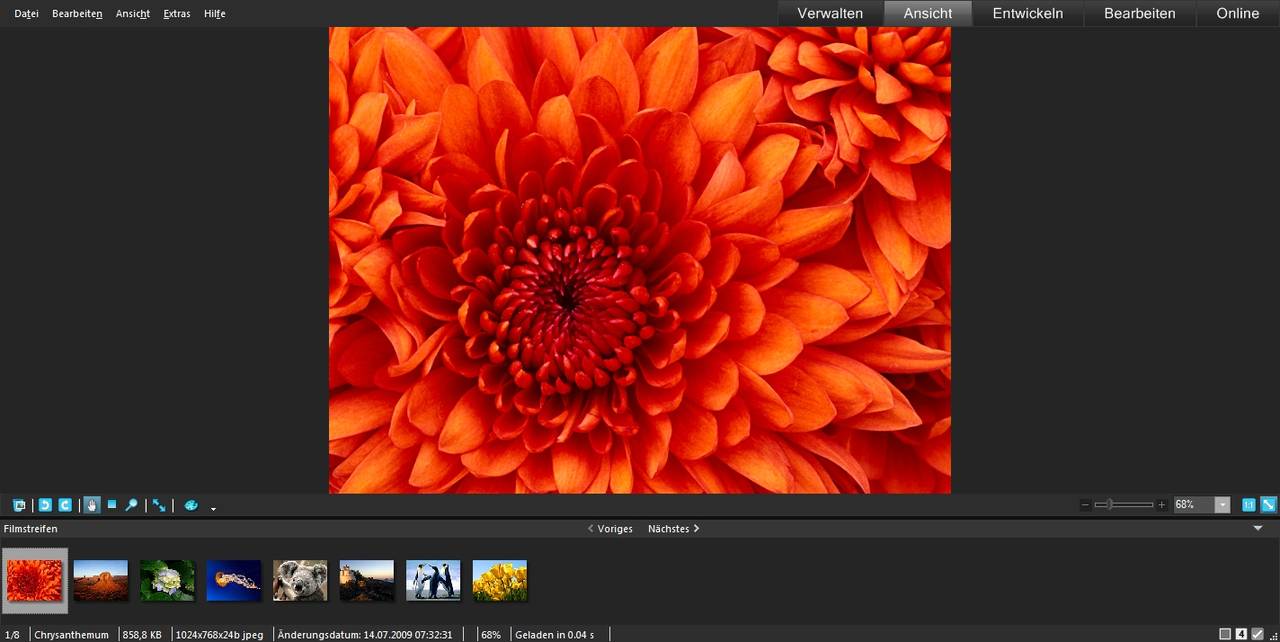Switch to Entwickeln mode tab

[1027, 13]
